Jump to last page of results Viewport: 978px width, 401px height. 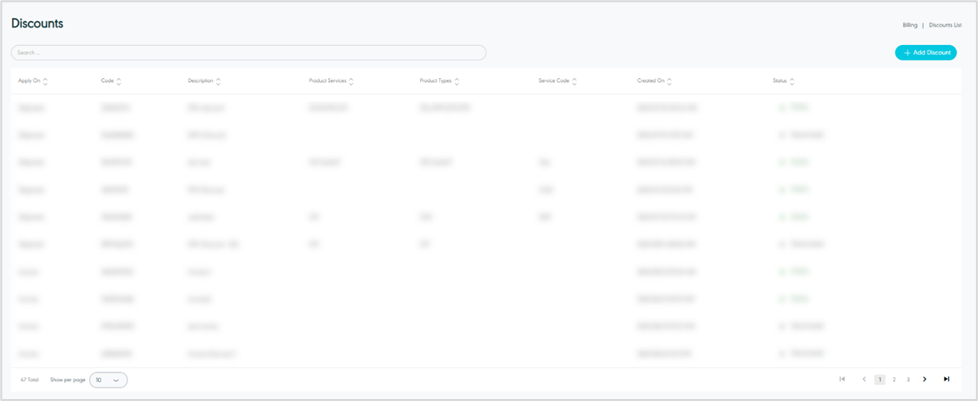pos(946,380)
